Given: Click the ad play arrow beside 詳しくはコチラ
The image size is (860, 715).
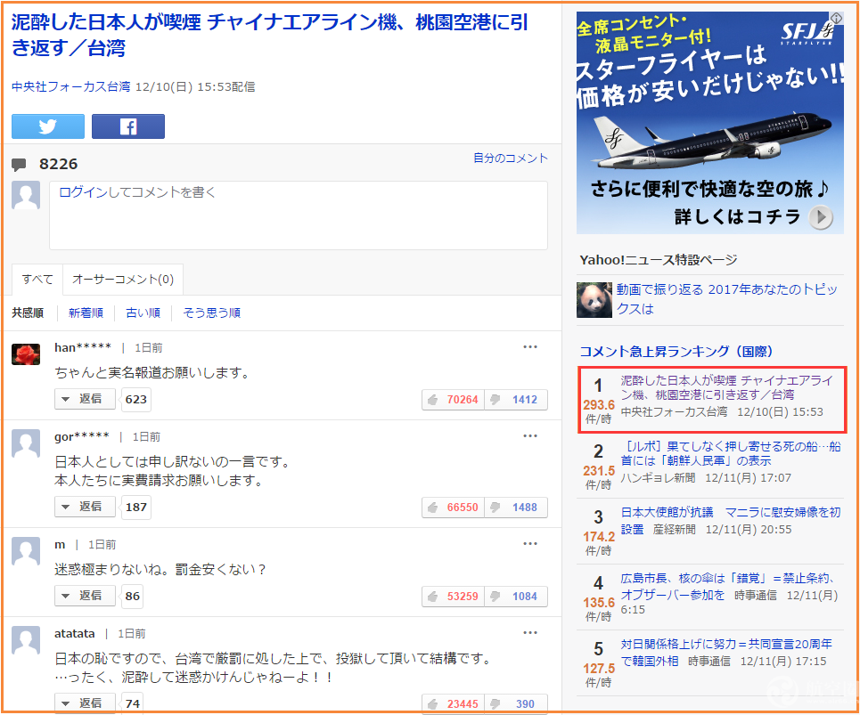Looking at the screenshot, I should coord(821,217).
